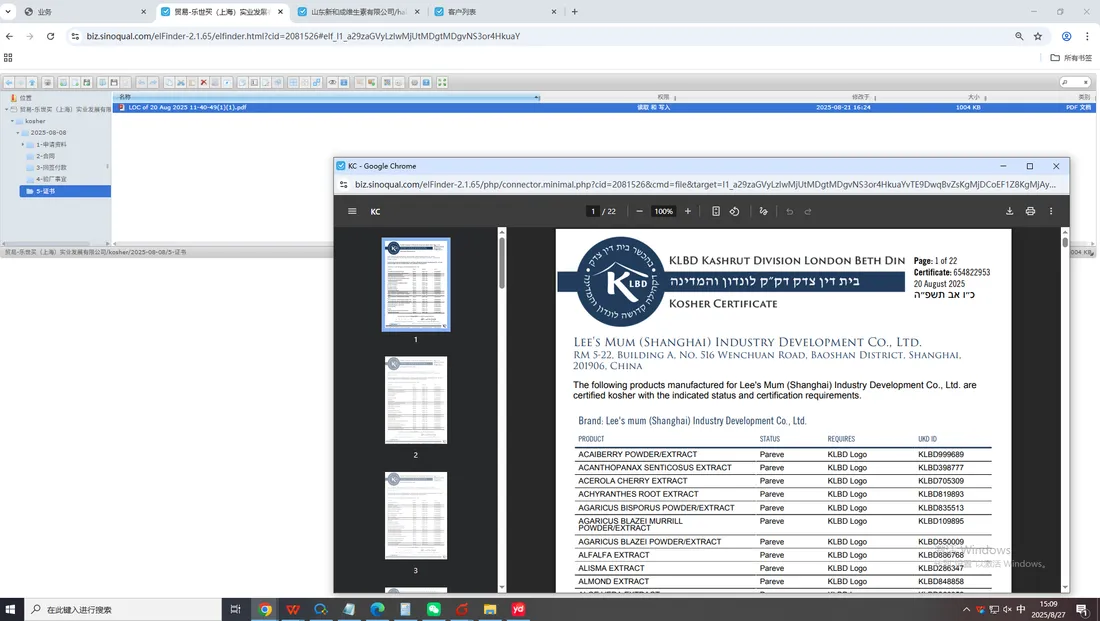Image resolution: width=1100 pixels, height=621 pixels.
Task: Open Task View from the taskbar
Action: 236,609
